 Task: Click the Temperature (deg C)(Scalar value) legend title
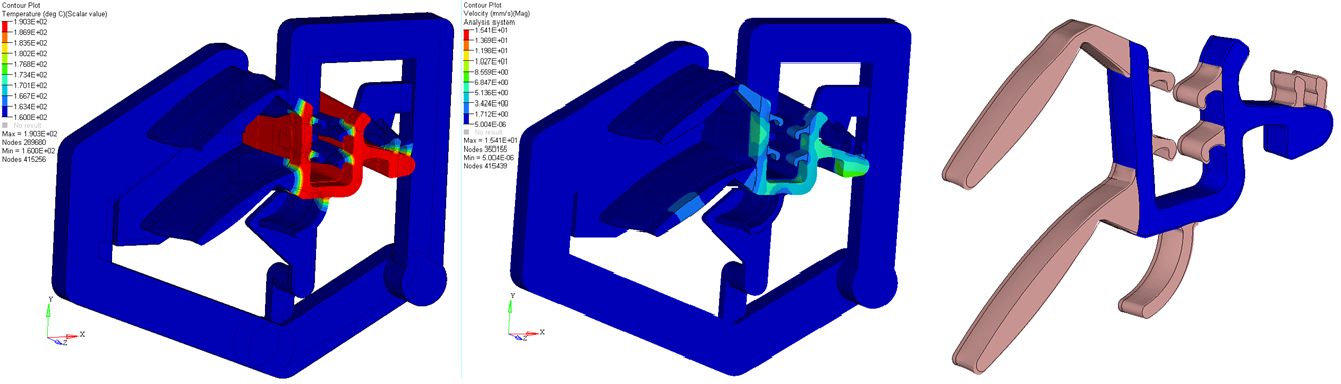54,14
